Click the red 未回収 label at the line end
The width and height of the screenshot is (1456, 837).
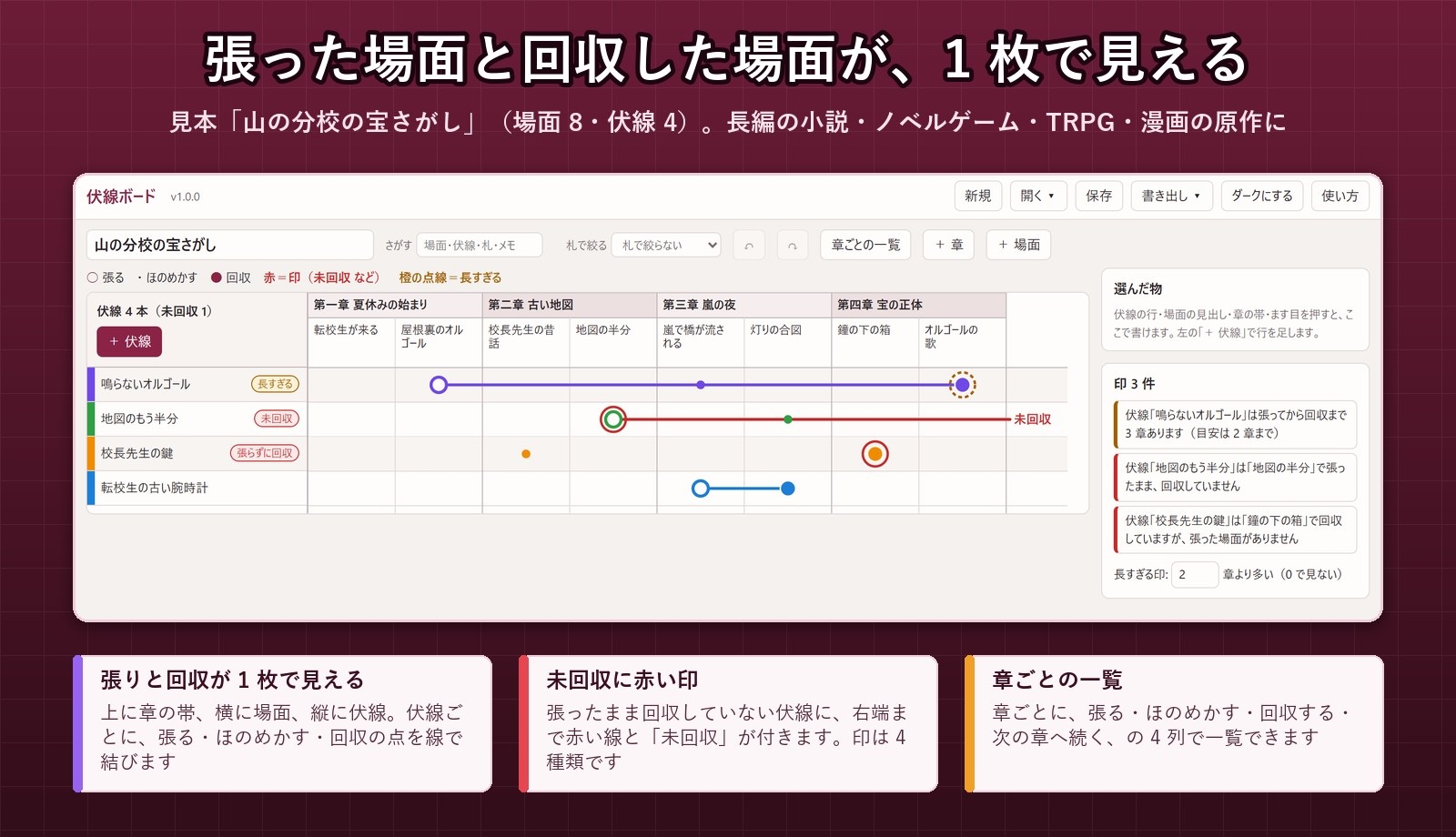click(1033, 419)
